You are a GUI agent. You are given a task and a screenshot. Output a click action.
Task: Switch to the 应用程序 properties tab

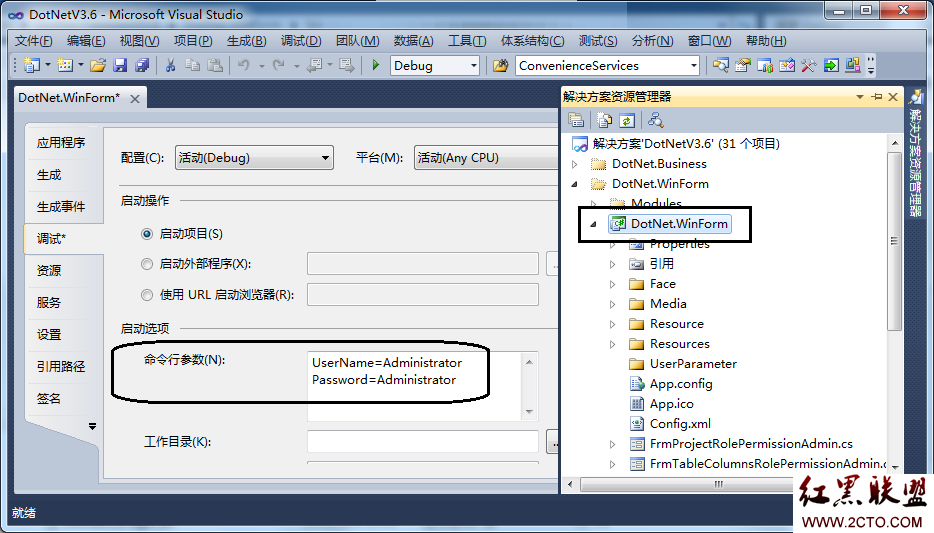tap(61, 143)
